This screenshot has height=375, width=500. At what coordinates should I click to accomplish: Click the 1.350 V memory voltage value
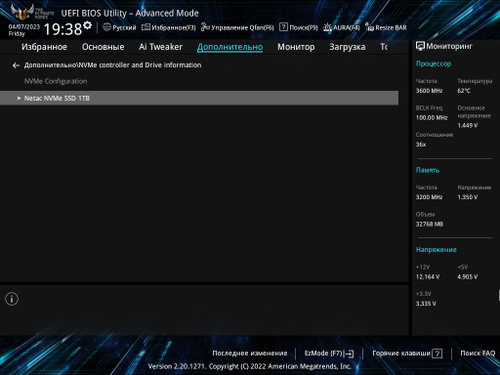pyautogui.click(x=467, y=197)
